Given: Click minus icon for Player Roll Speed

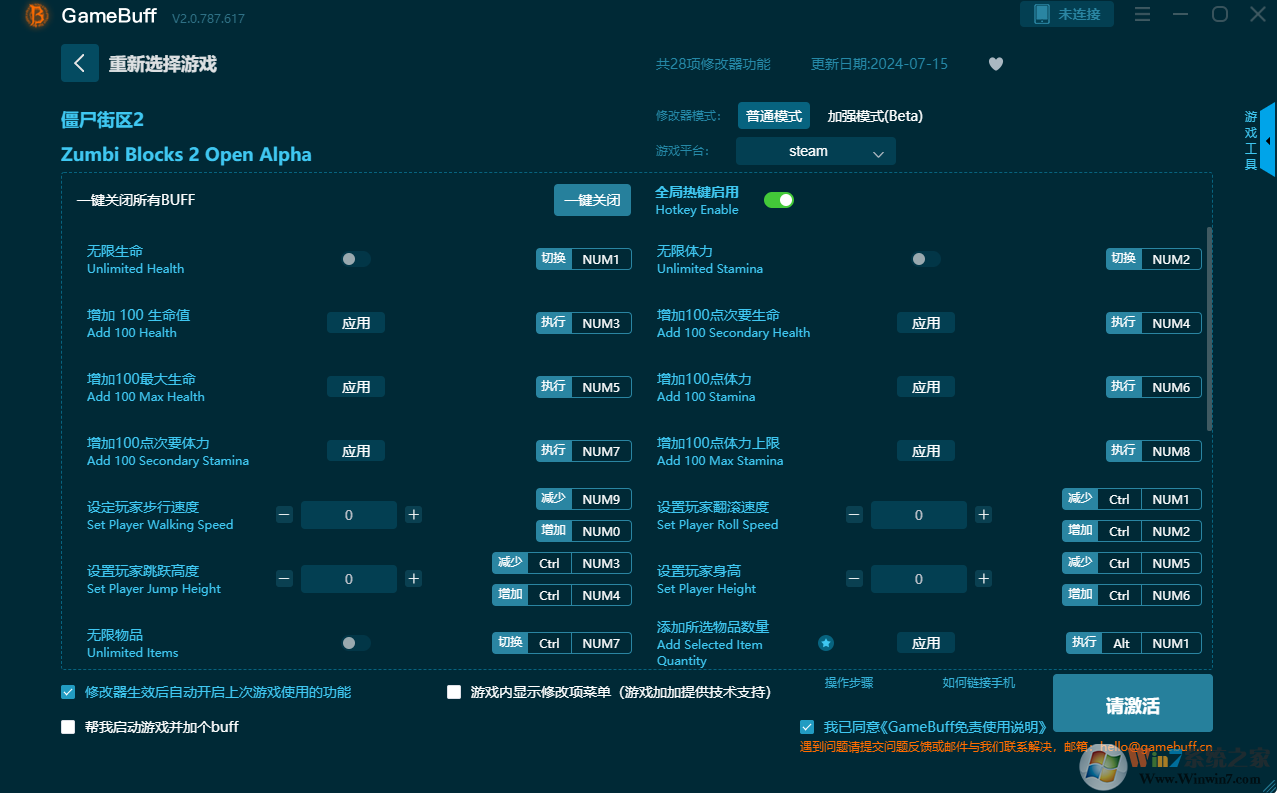Looking at the screenshot, I should pos(854,515).
